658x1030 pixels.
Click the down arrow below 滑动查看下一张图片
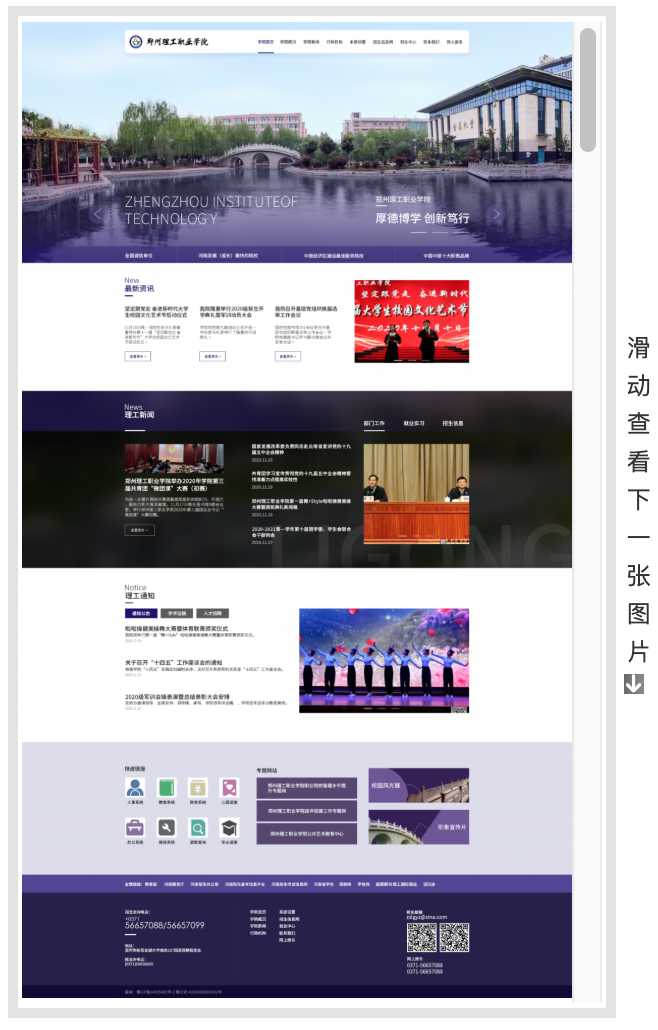pyautogui.click(x=634, y=684)
